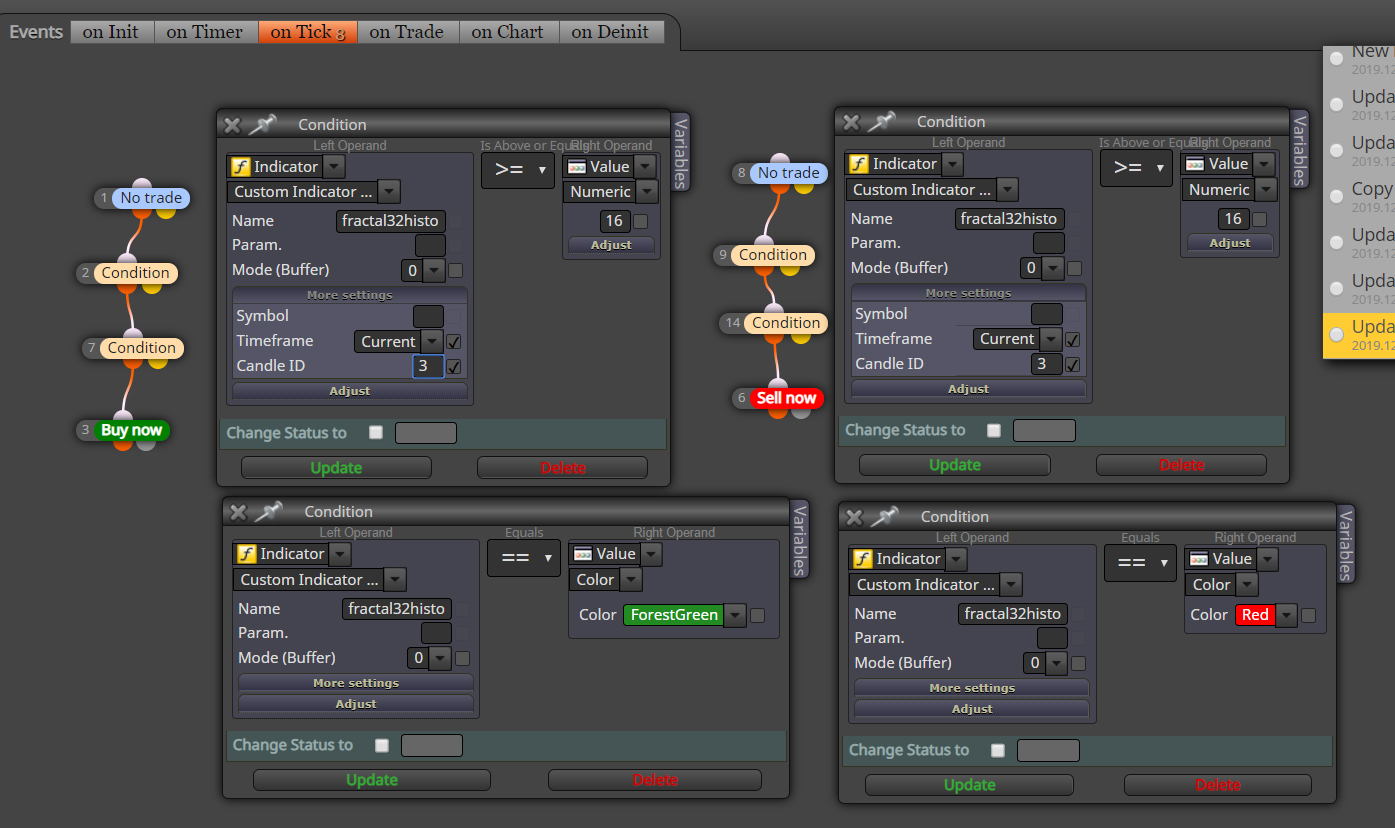The image size is (1395, 828).
Task: Click the pin icon on the Red Condition panel
Action: 884,517
